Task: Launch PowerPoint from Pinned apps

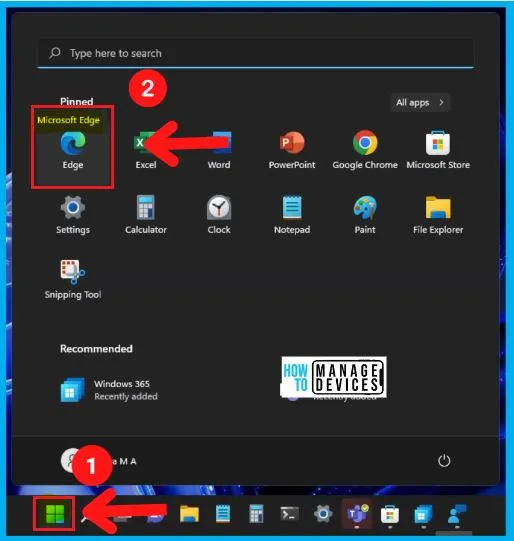Action: point(292,150)
